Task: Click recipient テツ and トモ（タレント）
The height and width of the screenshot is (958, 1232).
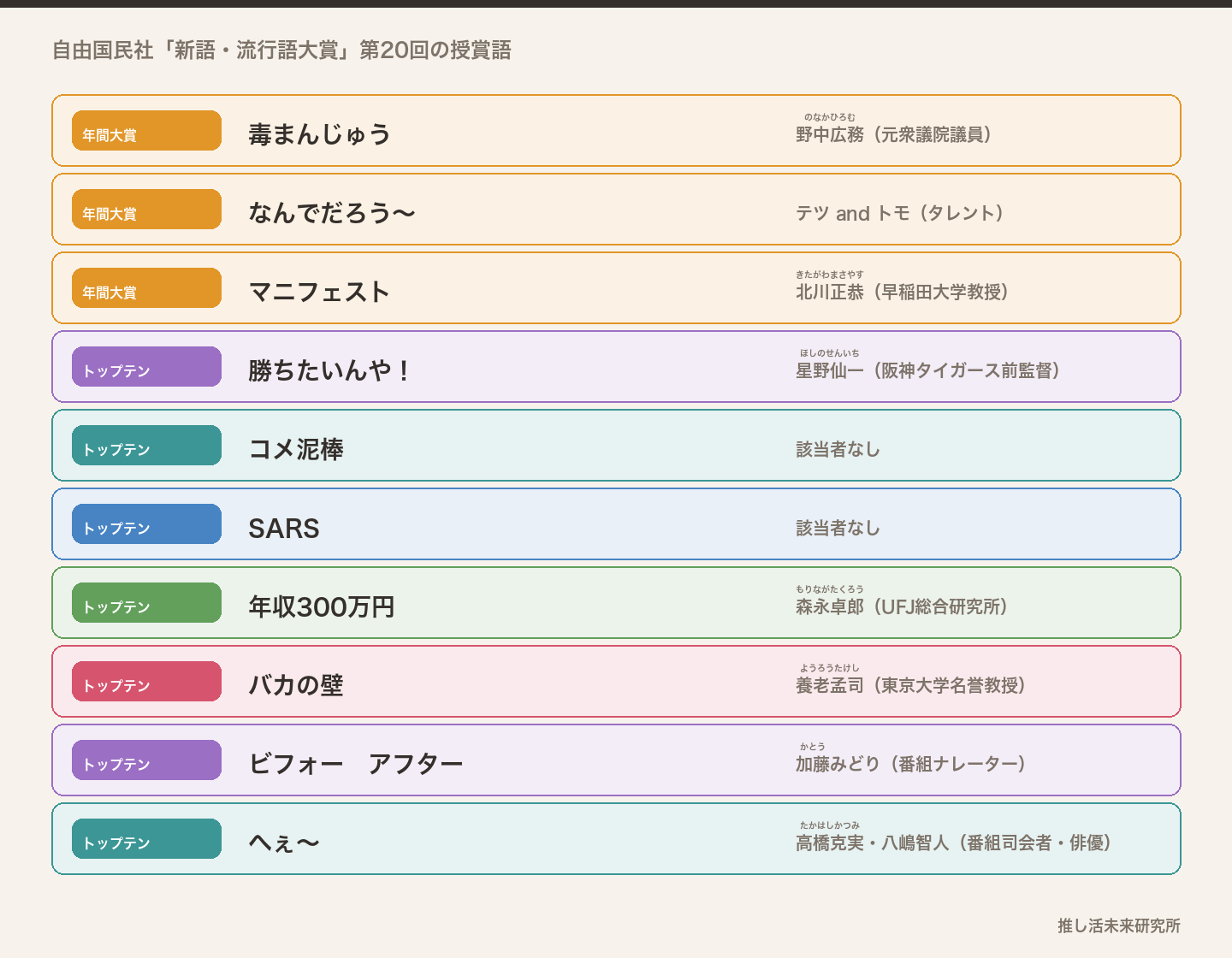Action: [x=900, y=213]
